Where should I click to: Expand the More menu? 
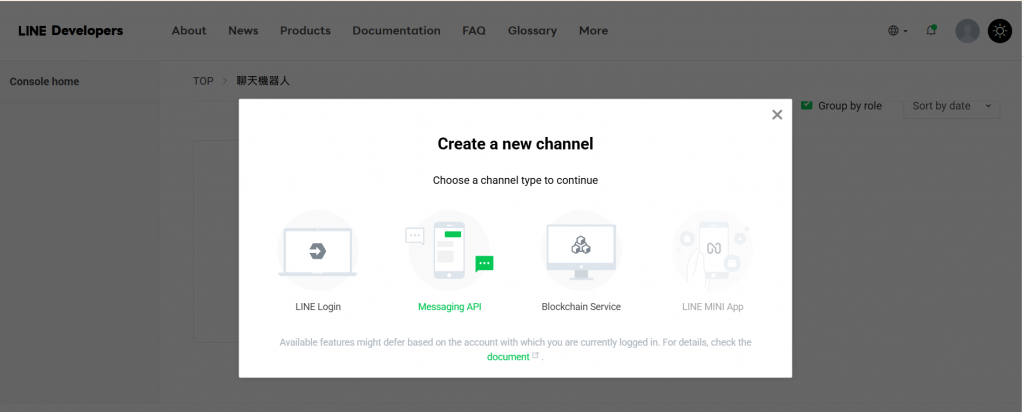(593, 31)
